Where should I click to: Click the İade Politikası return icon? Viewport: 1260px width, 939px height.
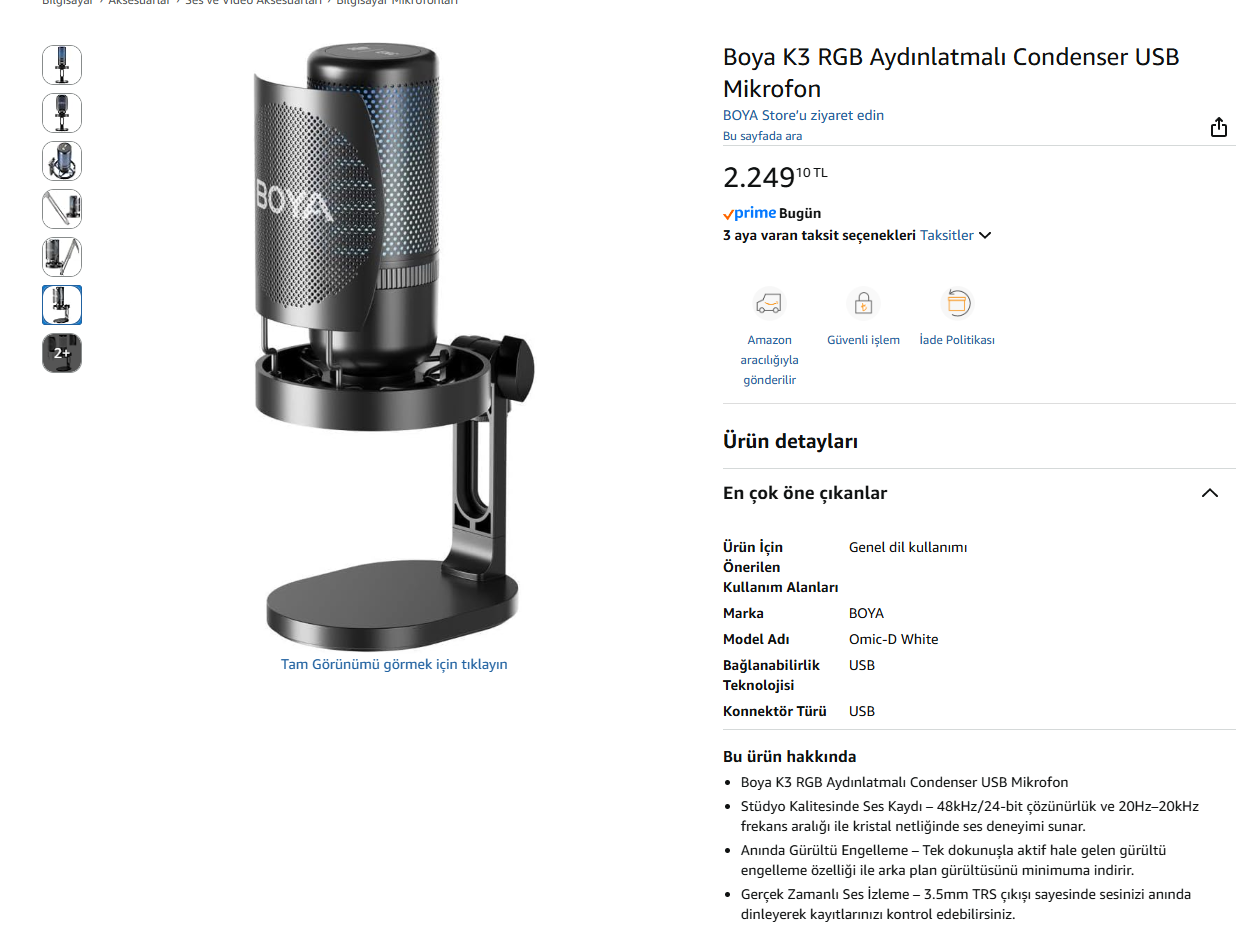tap(957, 303)
